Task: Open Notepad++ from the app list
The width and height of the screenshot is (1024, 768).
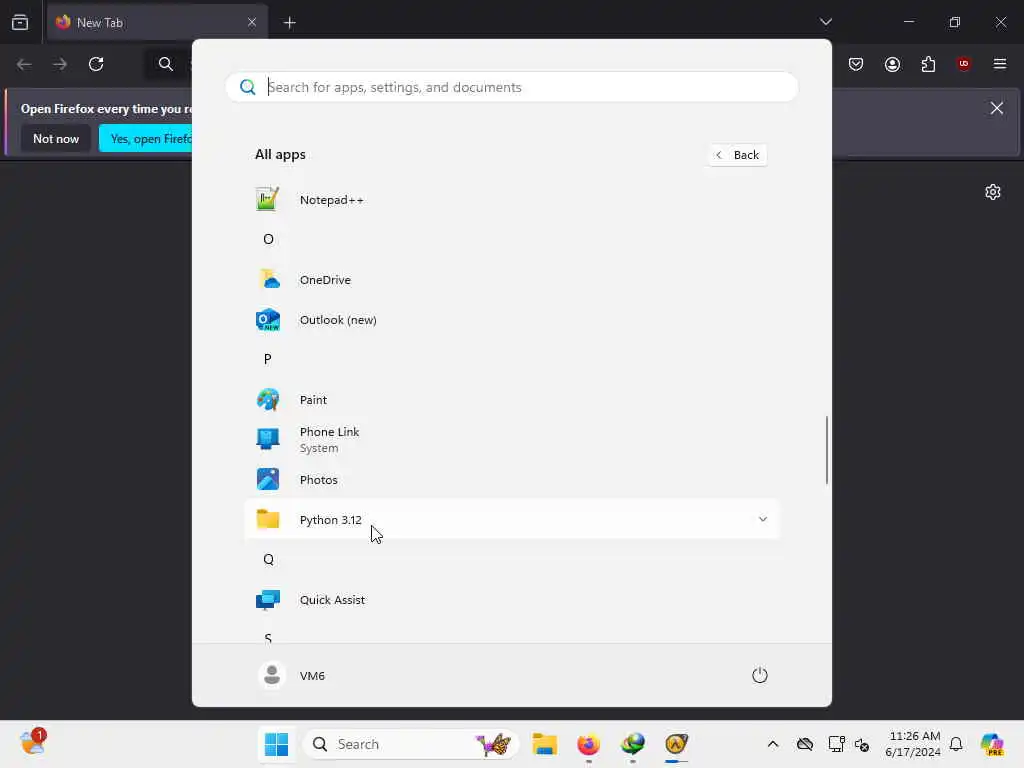Action: (x=511, y=200)
